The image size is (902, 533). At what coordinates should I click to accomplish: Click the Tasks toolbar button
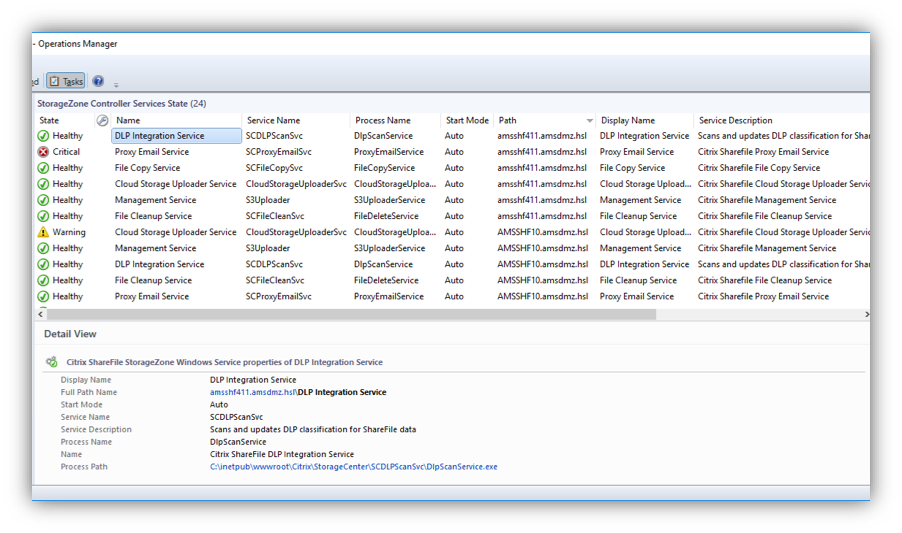click(66, 82)
